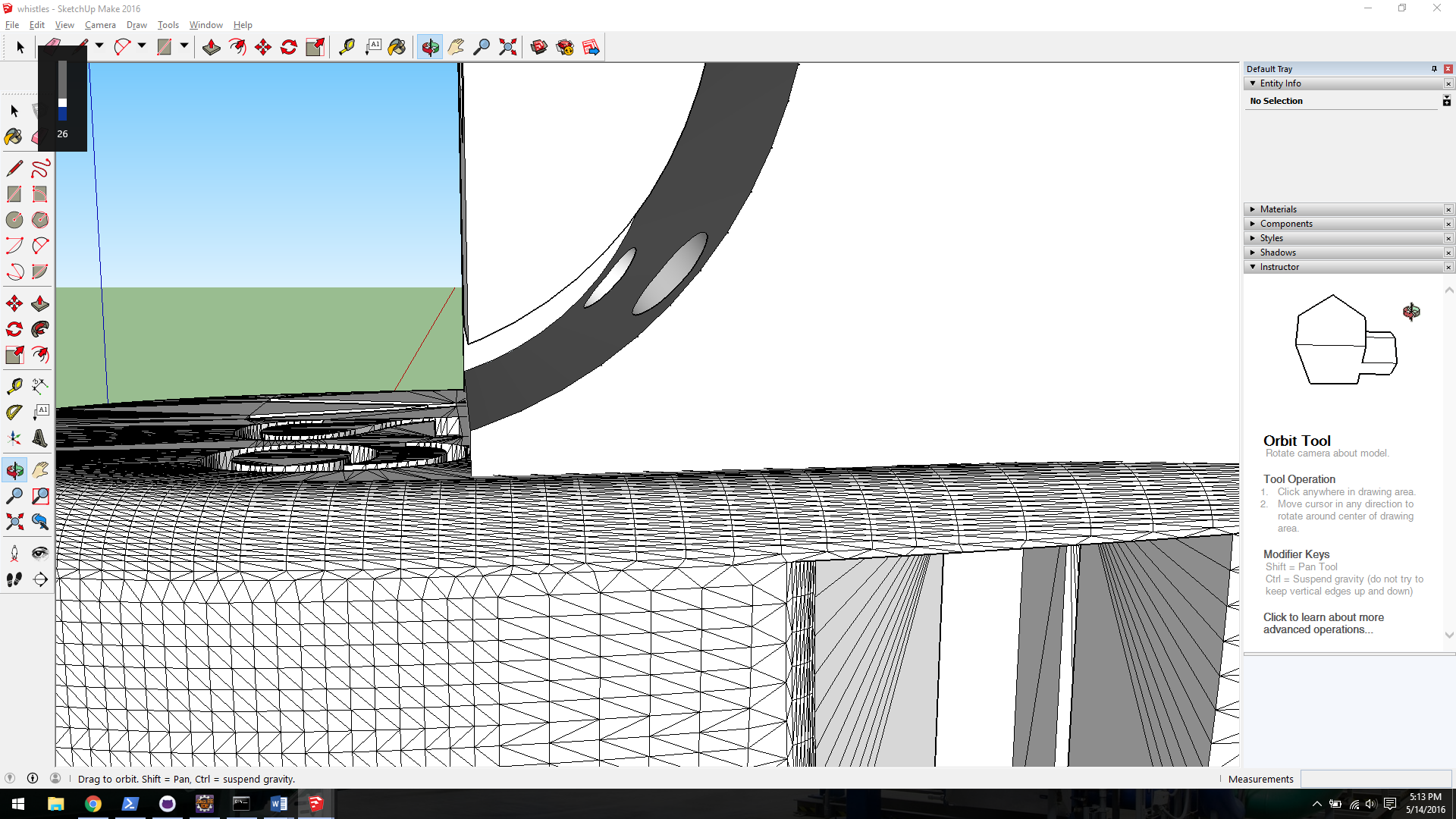
Task: Select the Freehand drawing tool
Action: tap(40, 168)
